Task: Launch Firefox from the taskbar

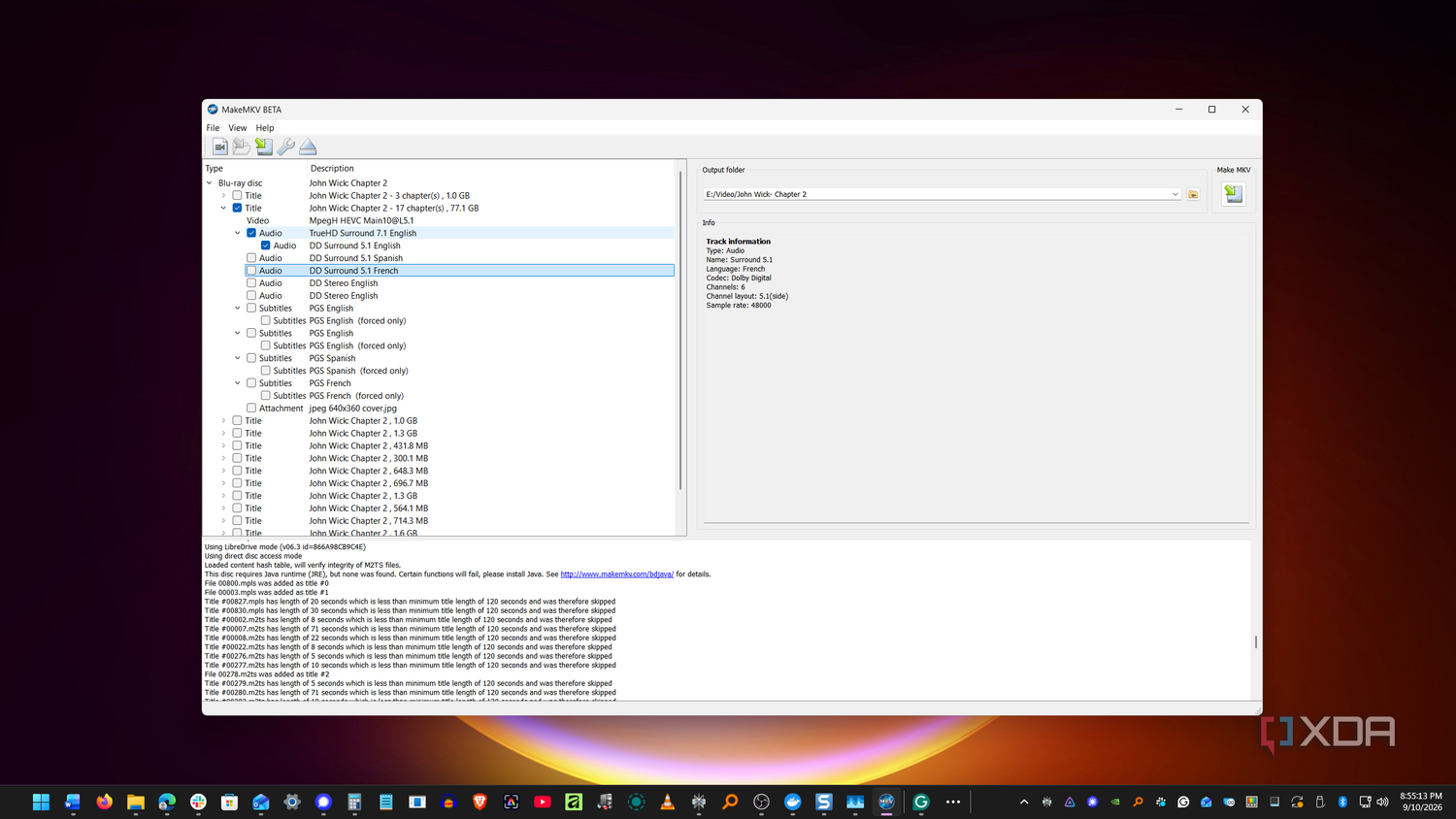Action: (104, 802)
